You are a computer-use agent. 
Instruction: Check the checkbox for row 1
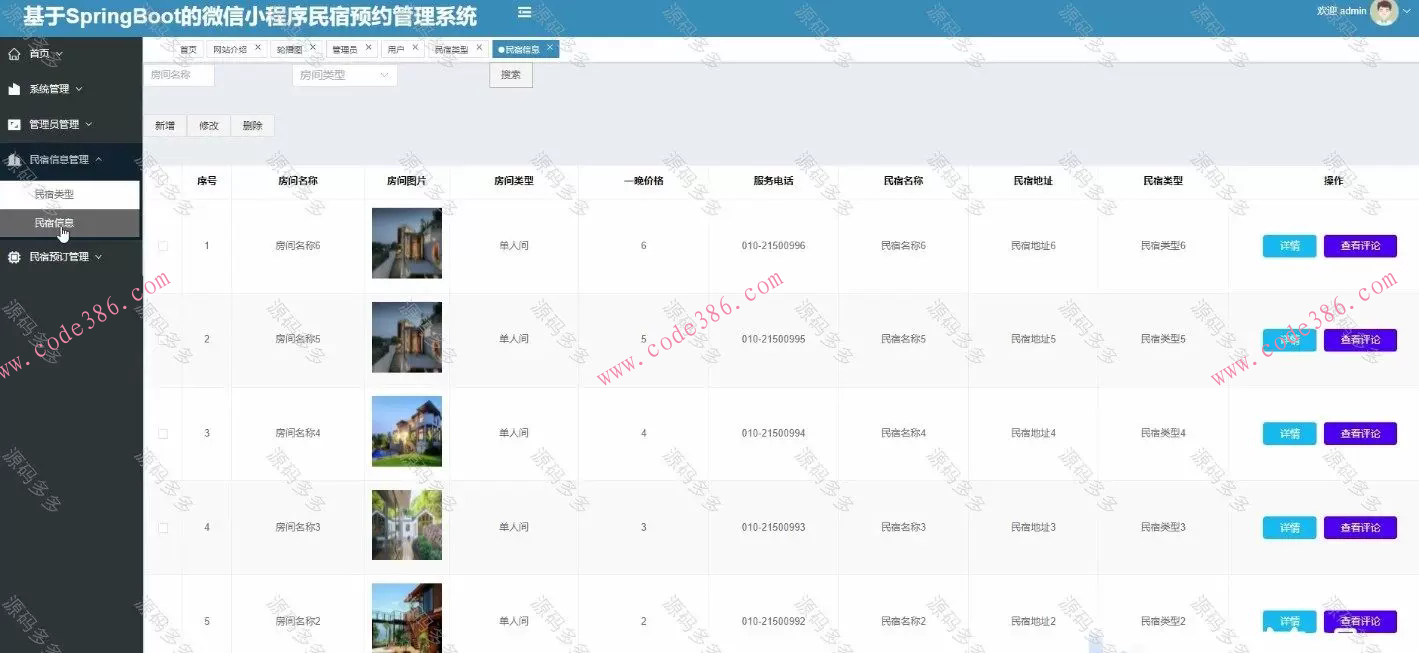coord(163,245)
